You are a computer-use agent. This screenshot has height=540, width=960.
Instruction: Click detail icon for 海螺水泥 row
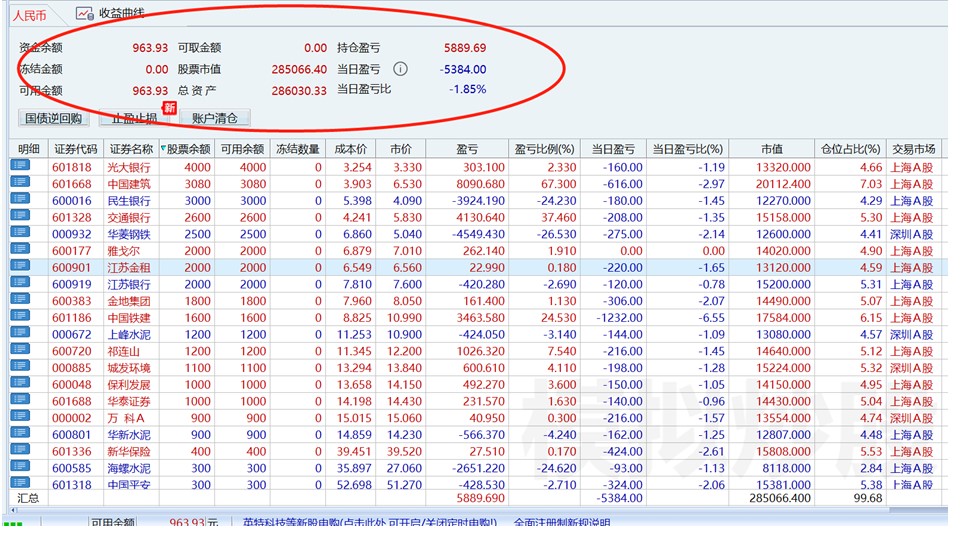tap(20, 468)
